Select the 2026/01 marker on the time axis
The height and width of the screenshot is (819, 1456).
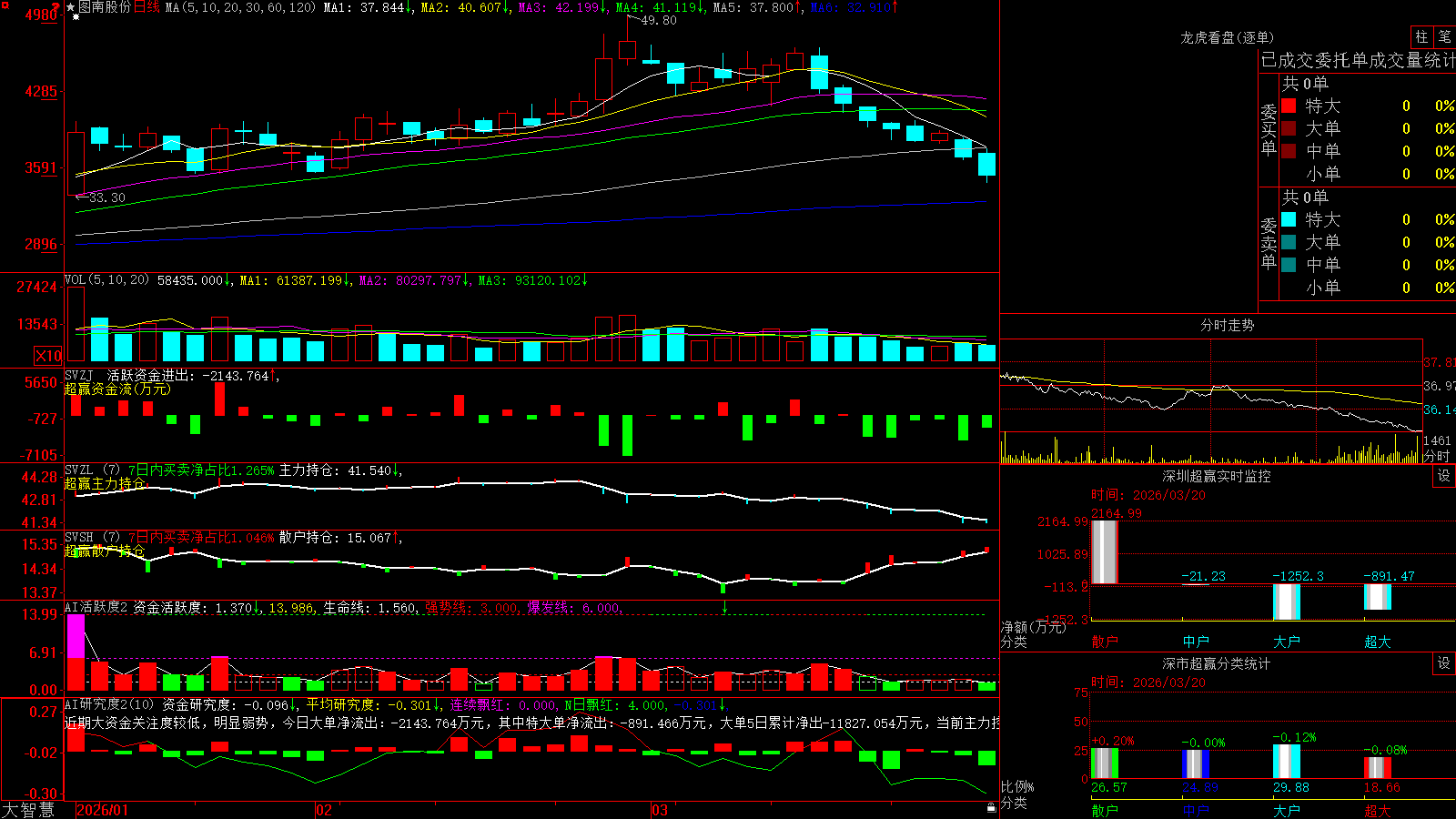103,810
